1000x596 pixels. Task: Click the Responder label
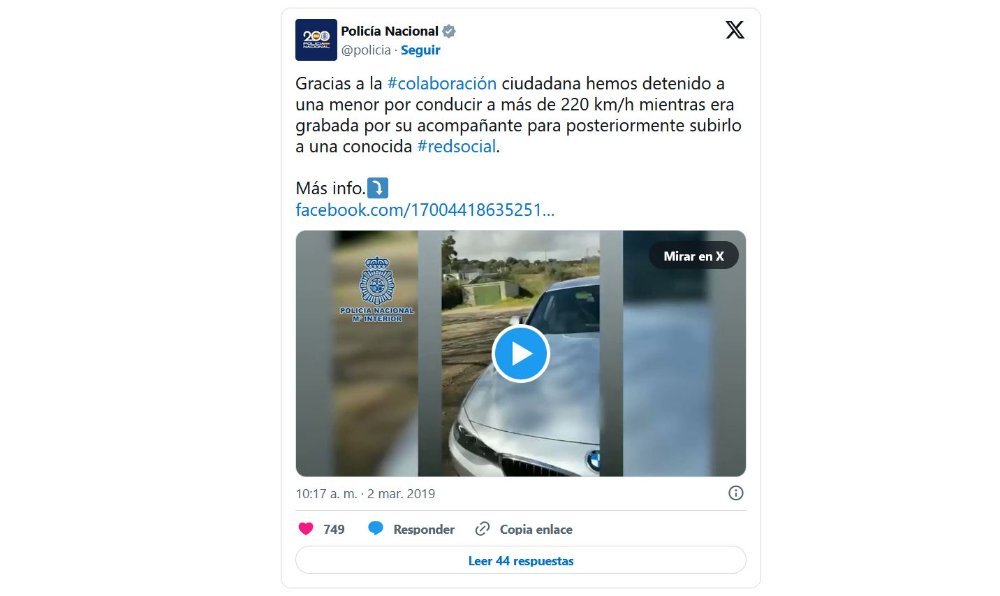coord(423,529)
